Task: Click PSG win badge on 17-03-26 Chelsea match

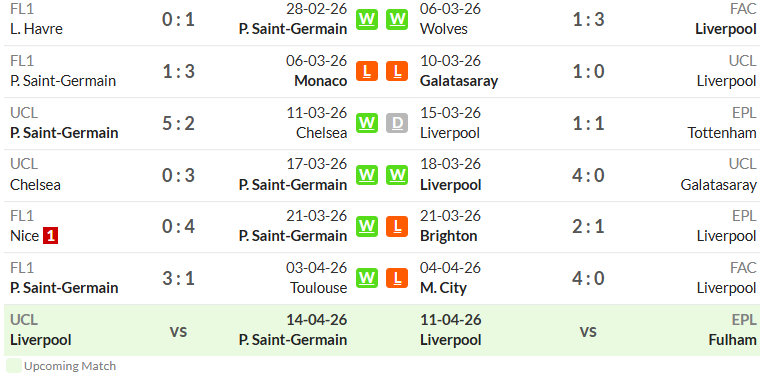Action: click(x=367, y=175)
